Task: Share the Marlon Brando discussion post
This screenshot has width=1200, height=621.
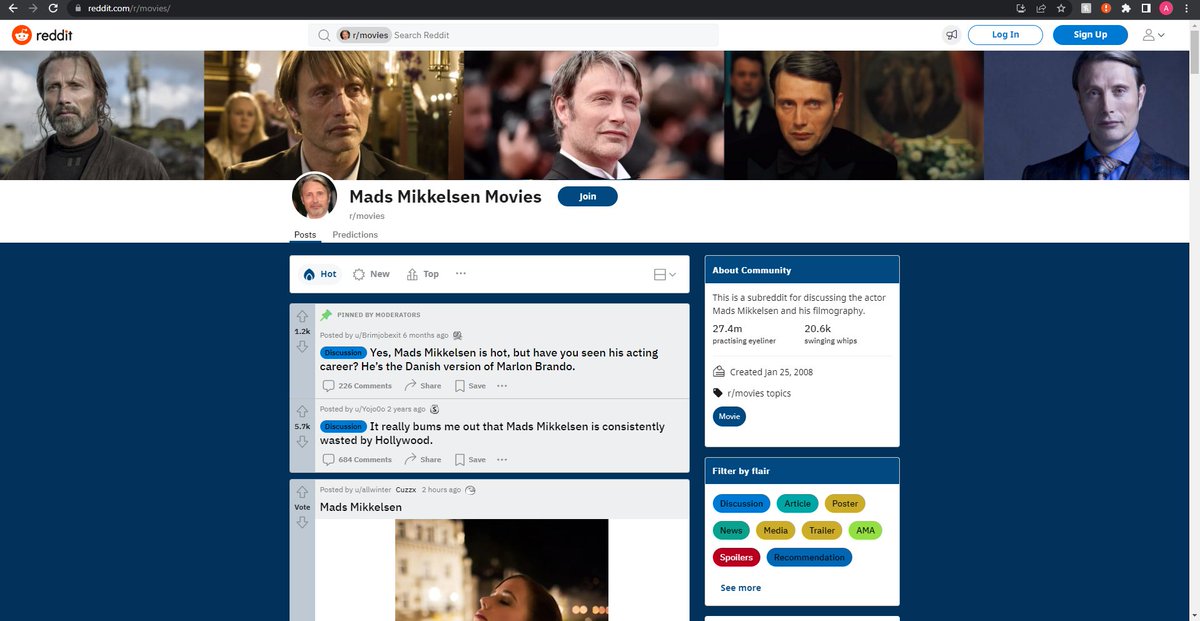Action: coord(423,385)
